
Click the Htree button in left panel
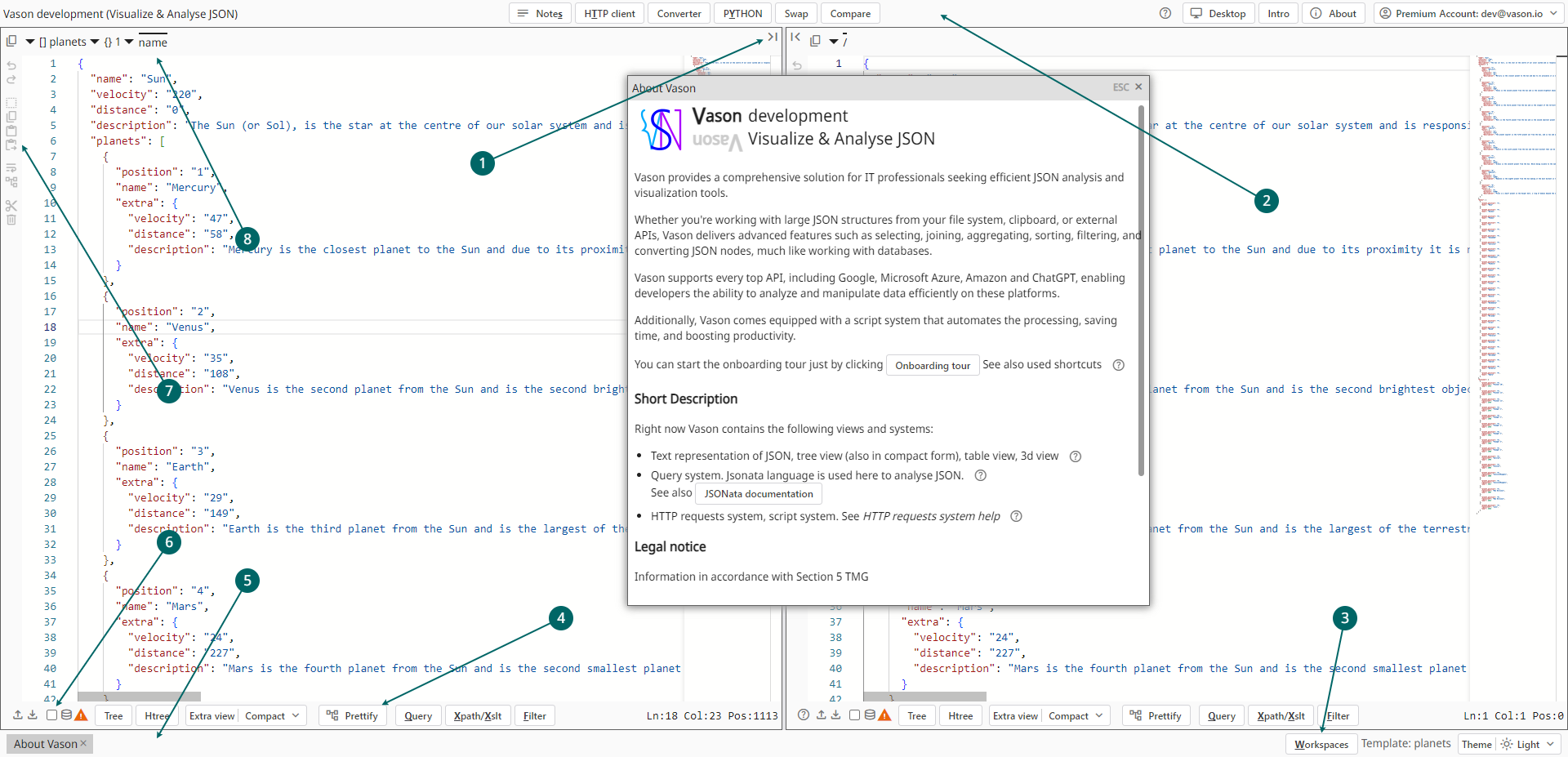pos(157,715)
